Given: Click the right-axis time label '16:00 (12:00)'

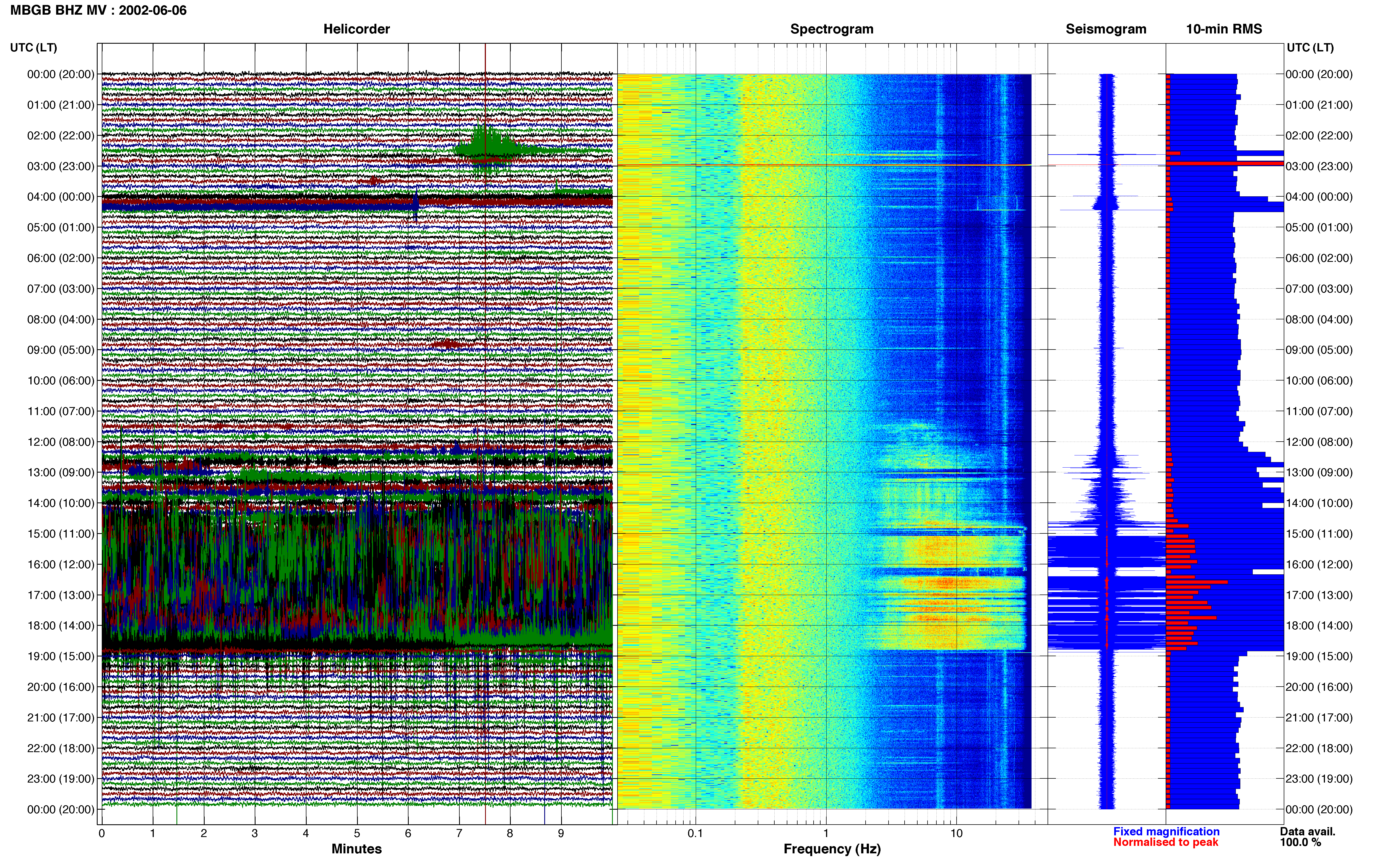Looking at the screenshot, I should point(1319,564).
